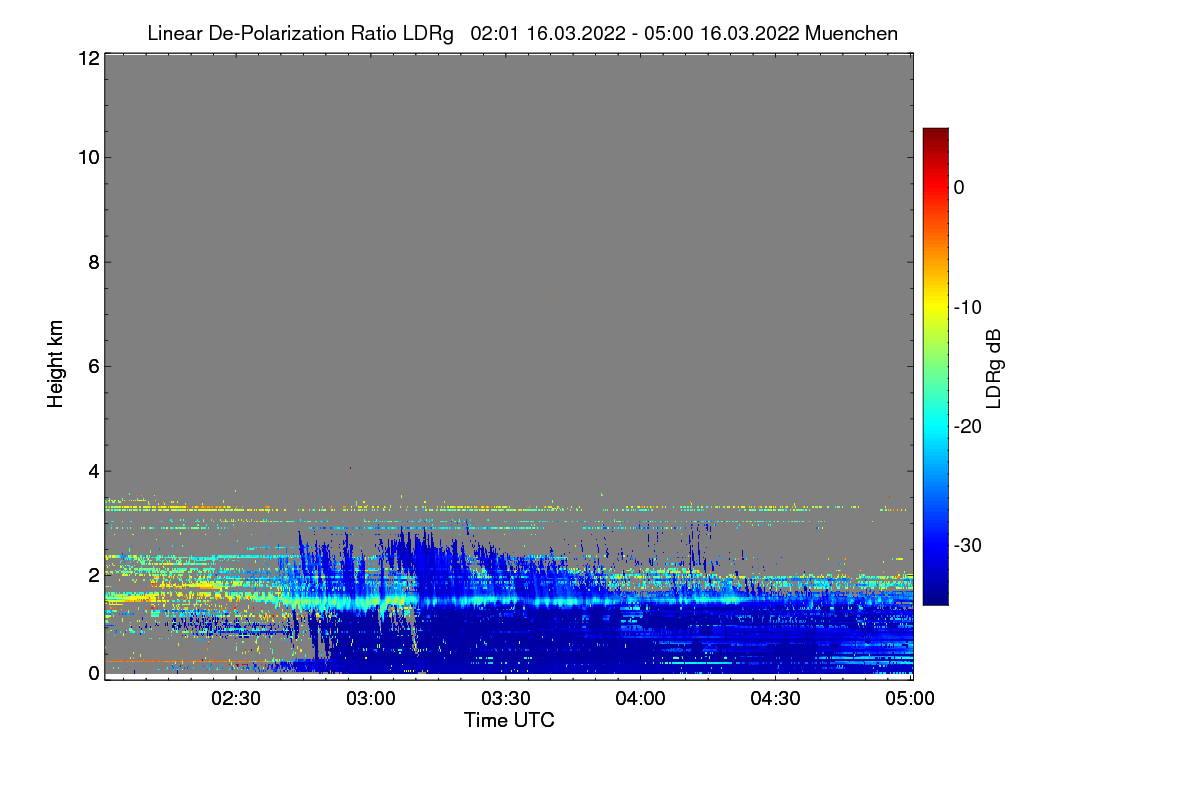Click the '03:00' time axis label

pos(372,698)
